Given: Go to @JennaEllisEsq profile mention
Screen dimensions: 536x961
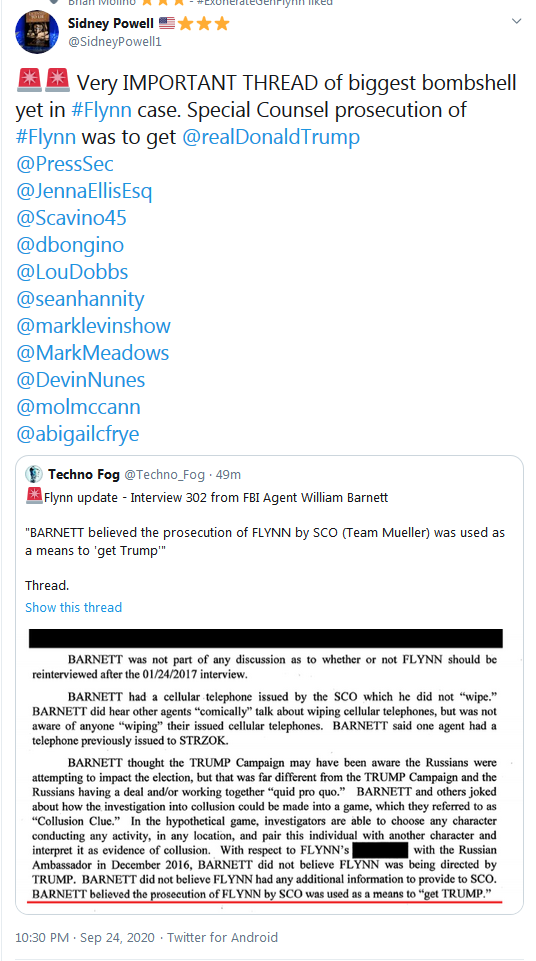Looking at the screenshot, I should click(x=84, y=191).
